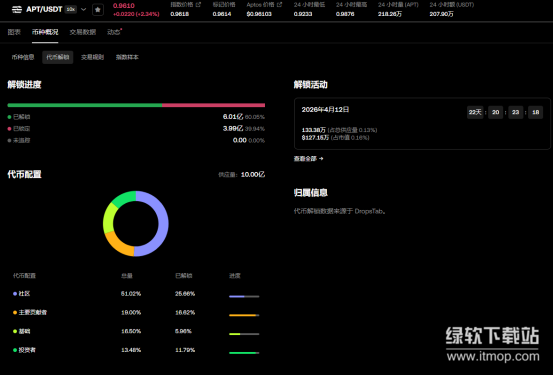
Task: Switch to the 图表 tab
Action: (x=14, y=32)
